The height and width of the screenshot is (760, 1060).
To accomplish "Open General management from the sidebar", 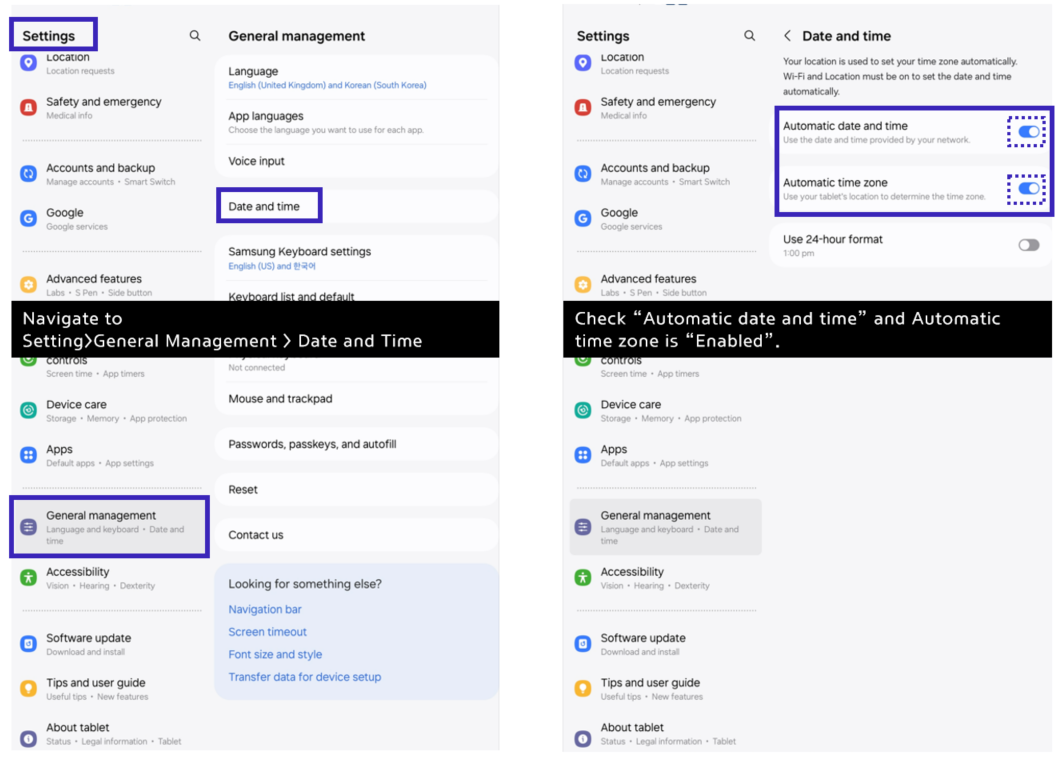I will click(x=100, y=526).
